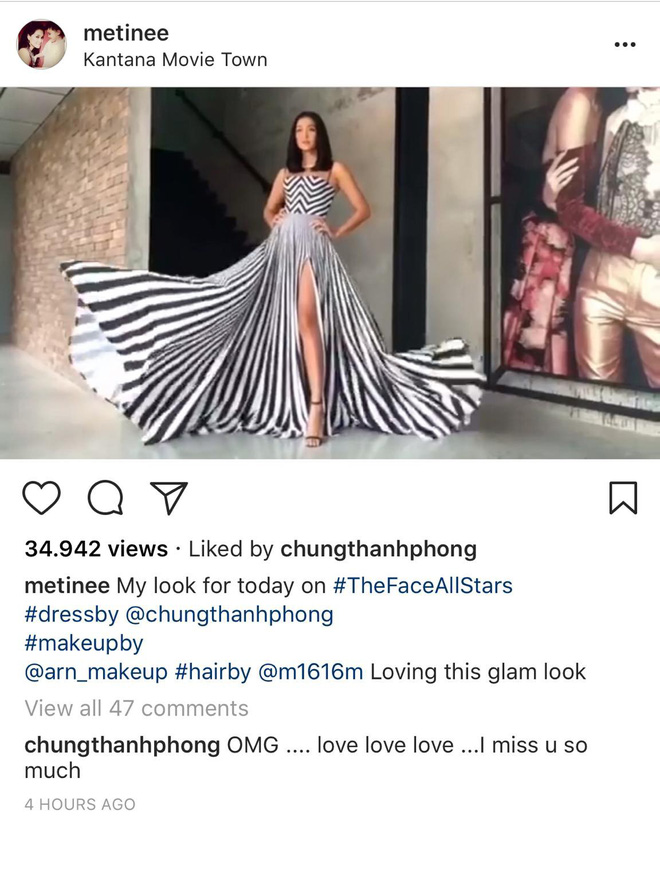The width and height of the screenshot is (660, 873).
Task: Visit @arn_makeup profile mention
Action: click(96, 672)
